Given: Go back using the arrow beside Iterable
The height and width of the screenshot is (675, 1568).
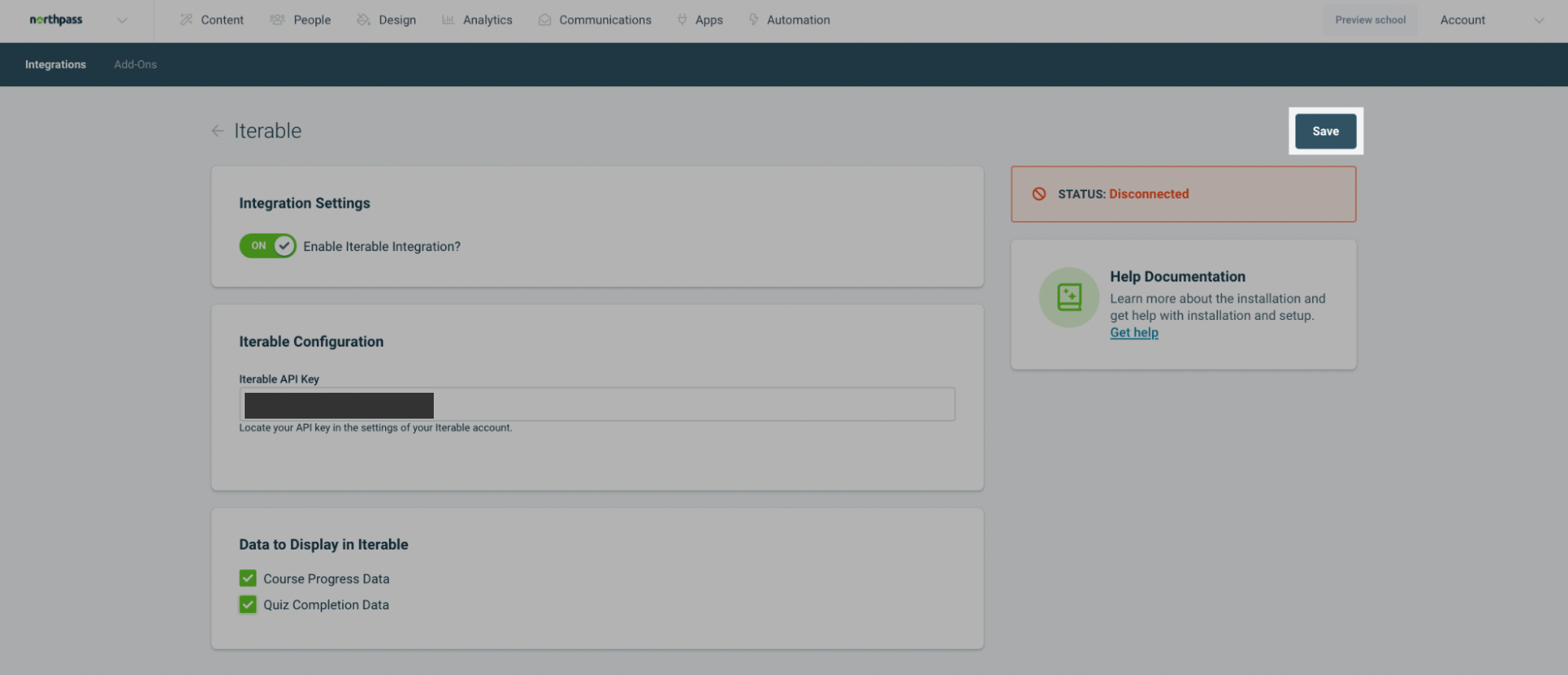Looking at the screenshot, I should pyautogui.click(x=217, y=131).
